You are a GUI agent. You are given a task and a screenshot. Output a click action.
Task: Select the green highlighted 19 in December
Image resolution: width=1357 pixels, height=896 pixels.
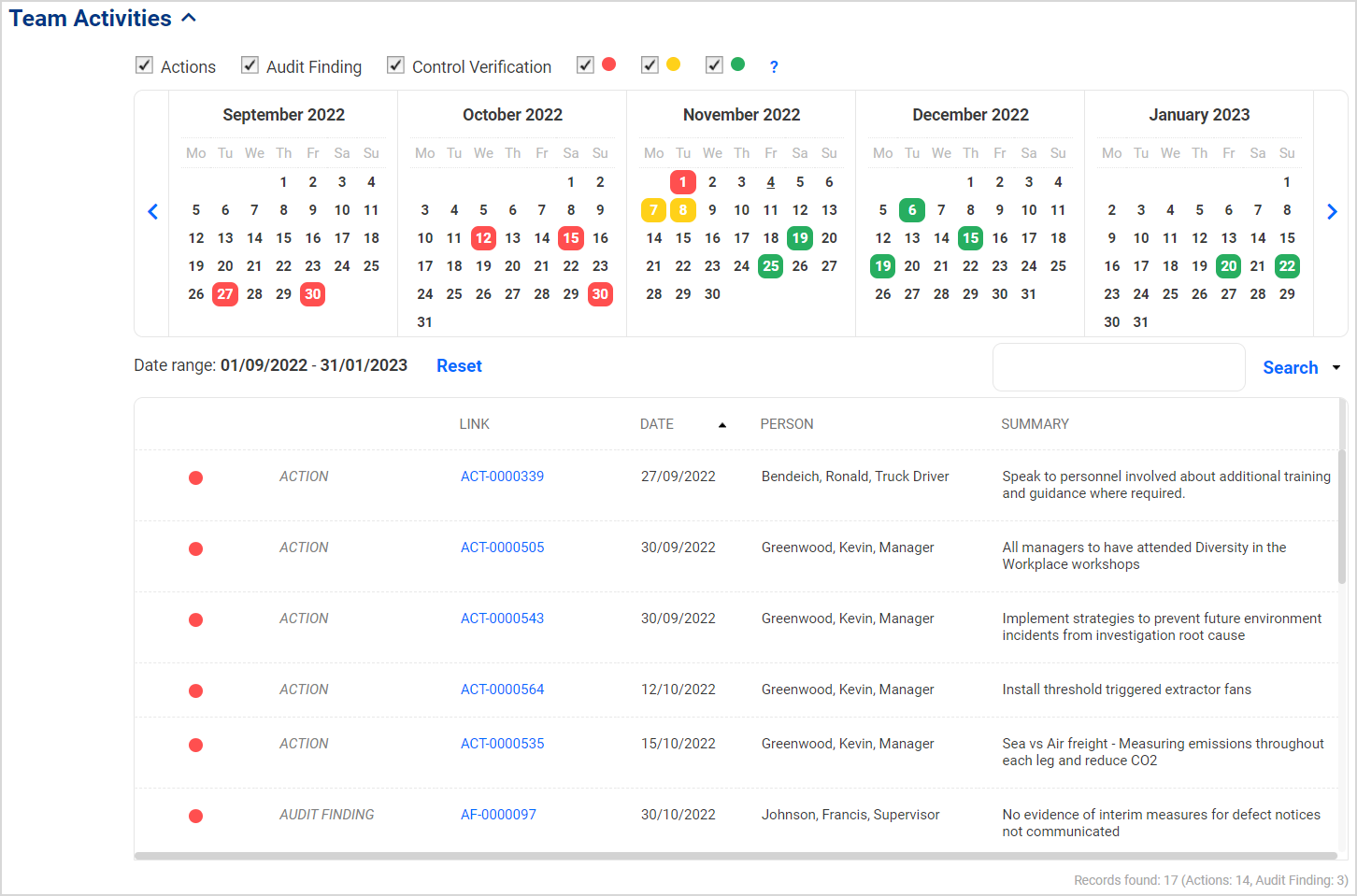click(x=882, y=265)
